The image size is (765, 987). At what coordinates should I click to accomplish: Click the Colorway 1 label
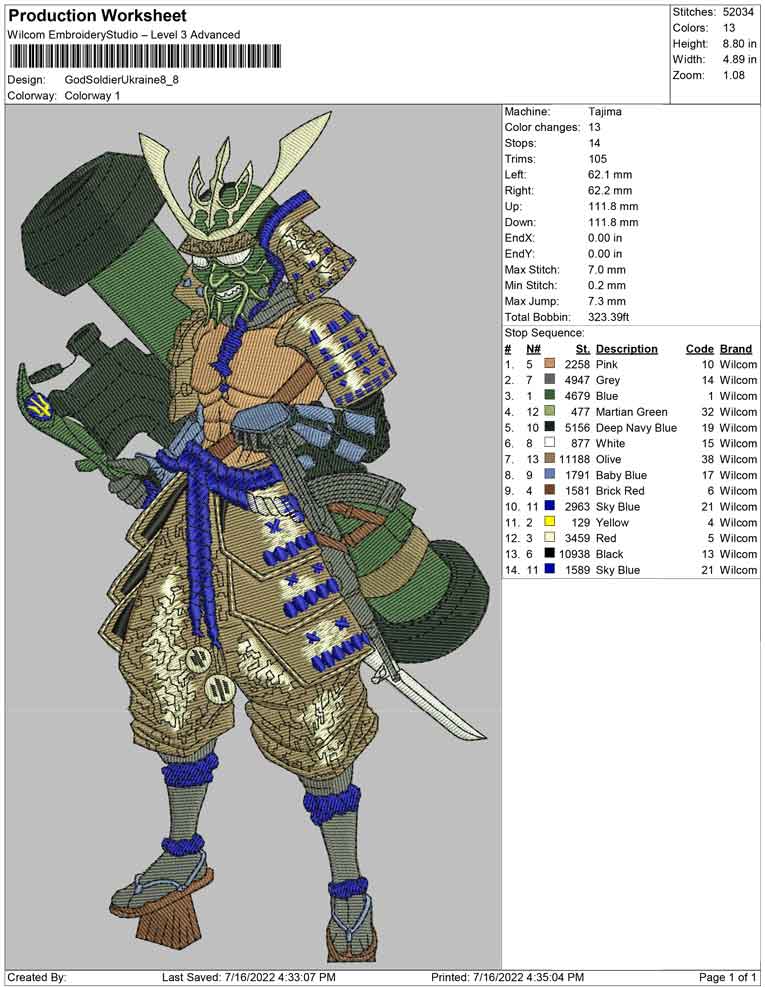[x=92, y=96]
